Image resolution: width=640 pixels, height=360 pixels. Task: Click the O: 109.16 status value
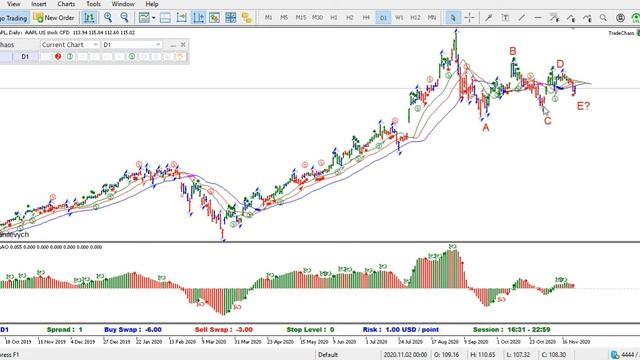[x=447, y=355]
